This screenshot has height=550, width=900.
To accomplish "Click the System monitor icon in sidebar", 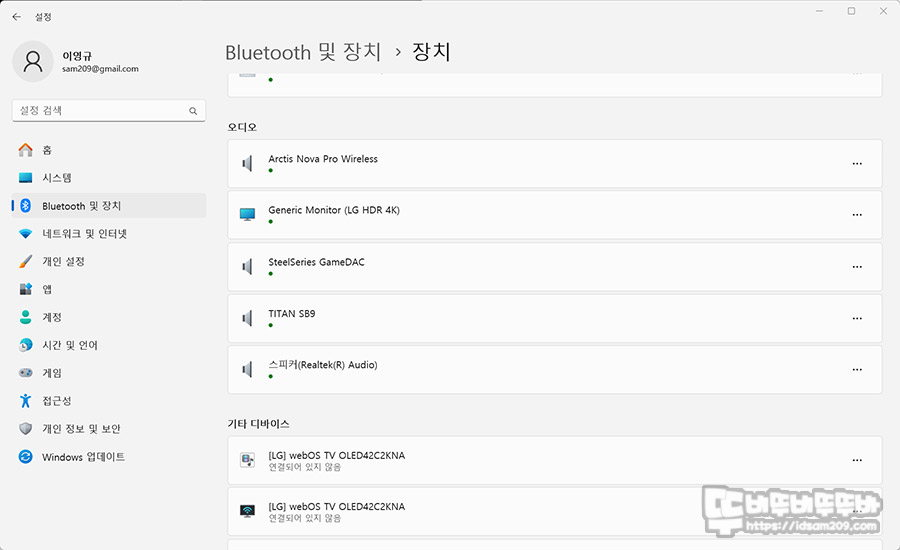I will pyautogui.click(x=25, y=178).
